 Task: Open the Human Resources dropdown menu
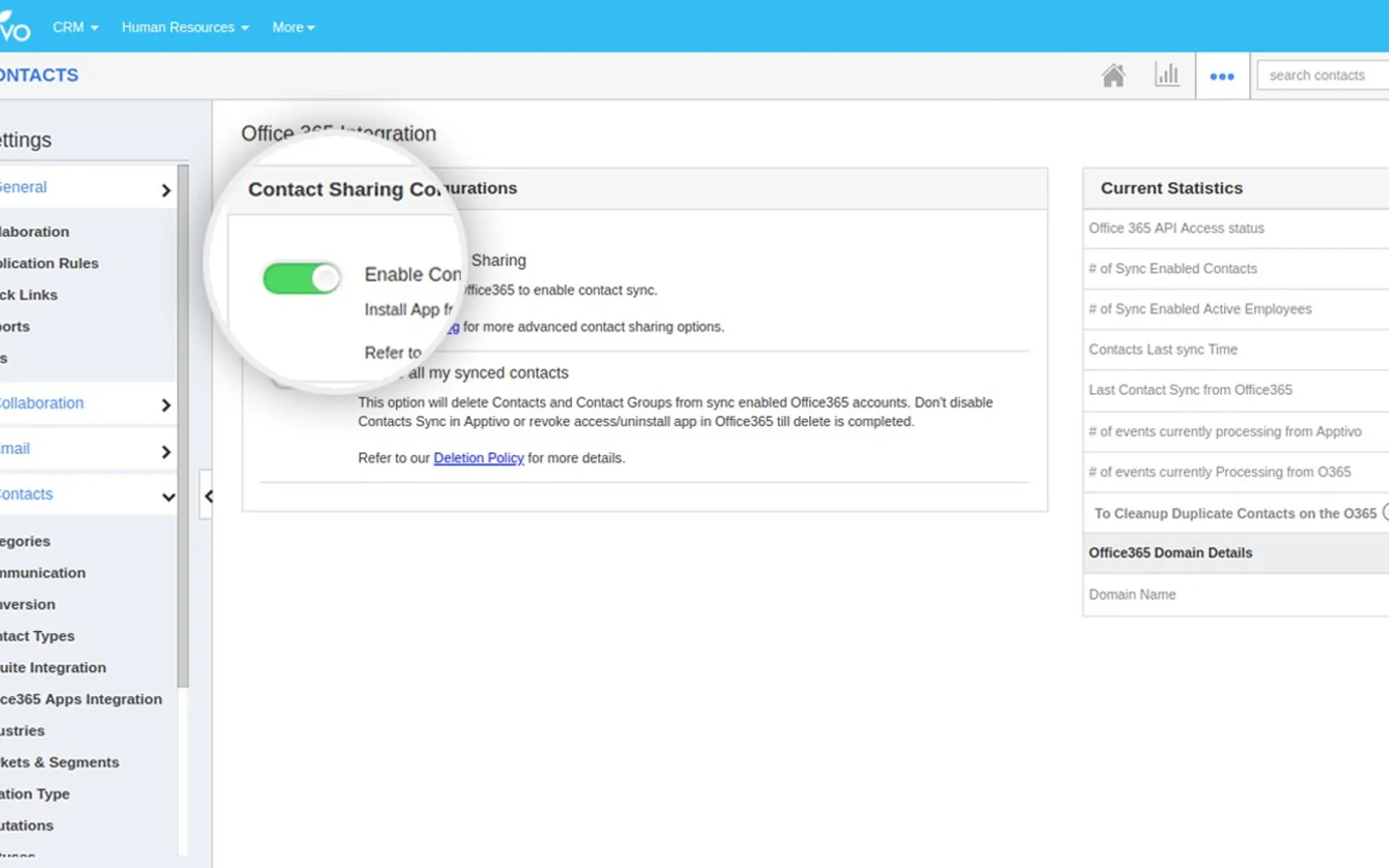click(x=185, y=27)
